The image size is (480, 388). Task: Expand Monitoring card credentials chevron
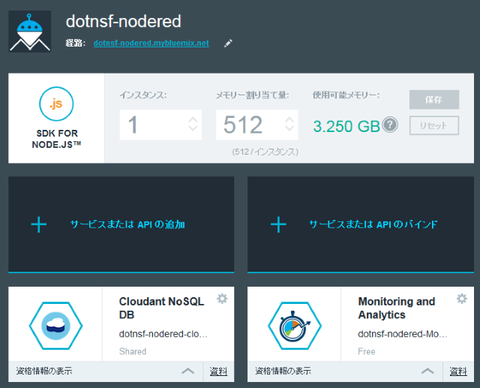coord(428,371)
